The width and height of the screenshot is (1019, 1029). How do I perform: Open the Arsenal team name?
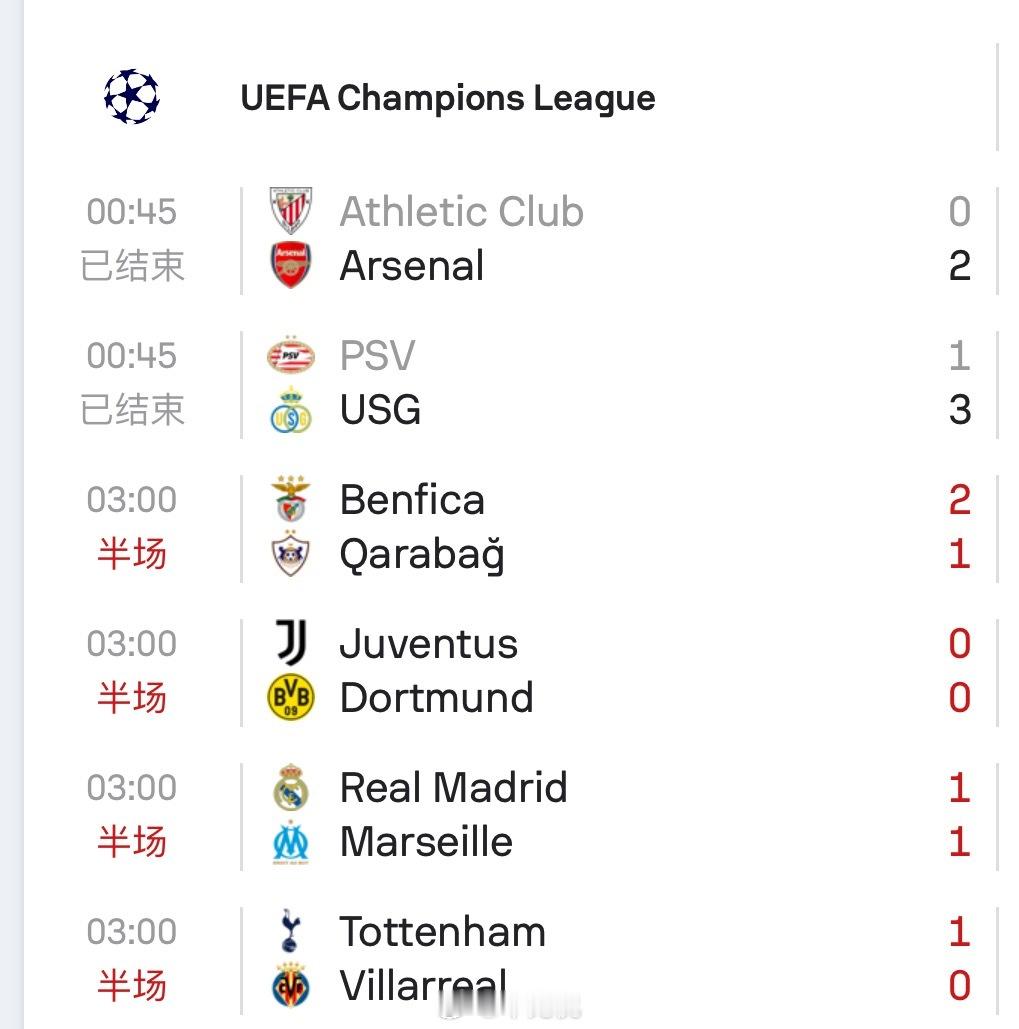(412, 266)
